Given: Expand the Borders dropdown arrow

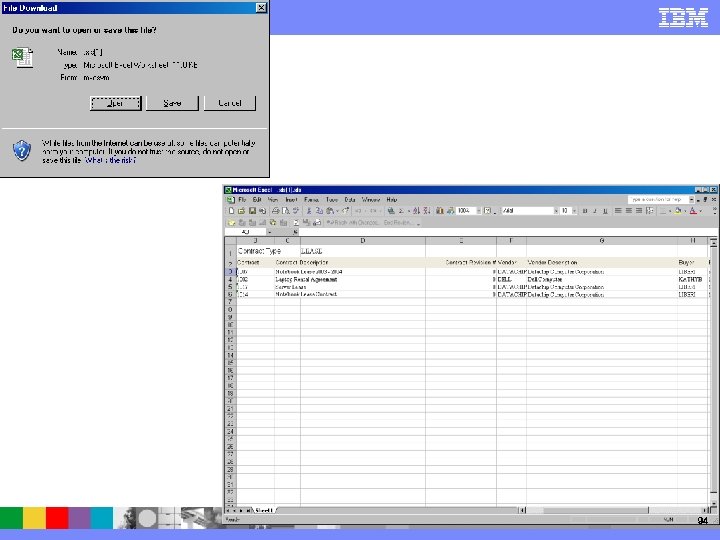Looking at the screenshot, I should (x=669, y=211).
